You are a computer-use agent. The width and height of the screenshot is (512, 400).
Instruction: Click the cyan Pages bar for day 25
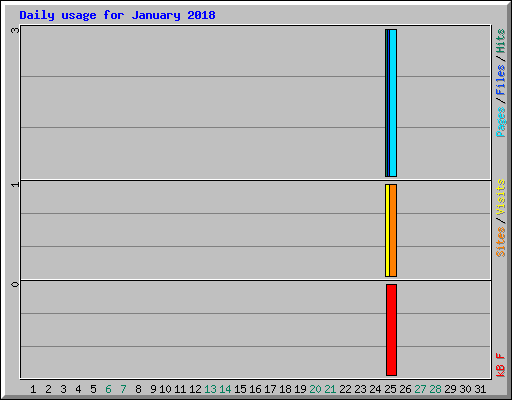tap(393, 103)
